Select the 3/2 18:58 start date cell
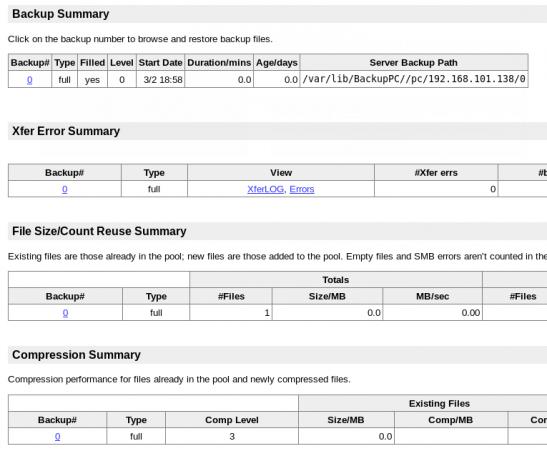 tap(160, 80)
